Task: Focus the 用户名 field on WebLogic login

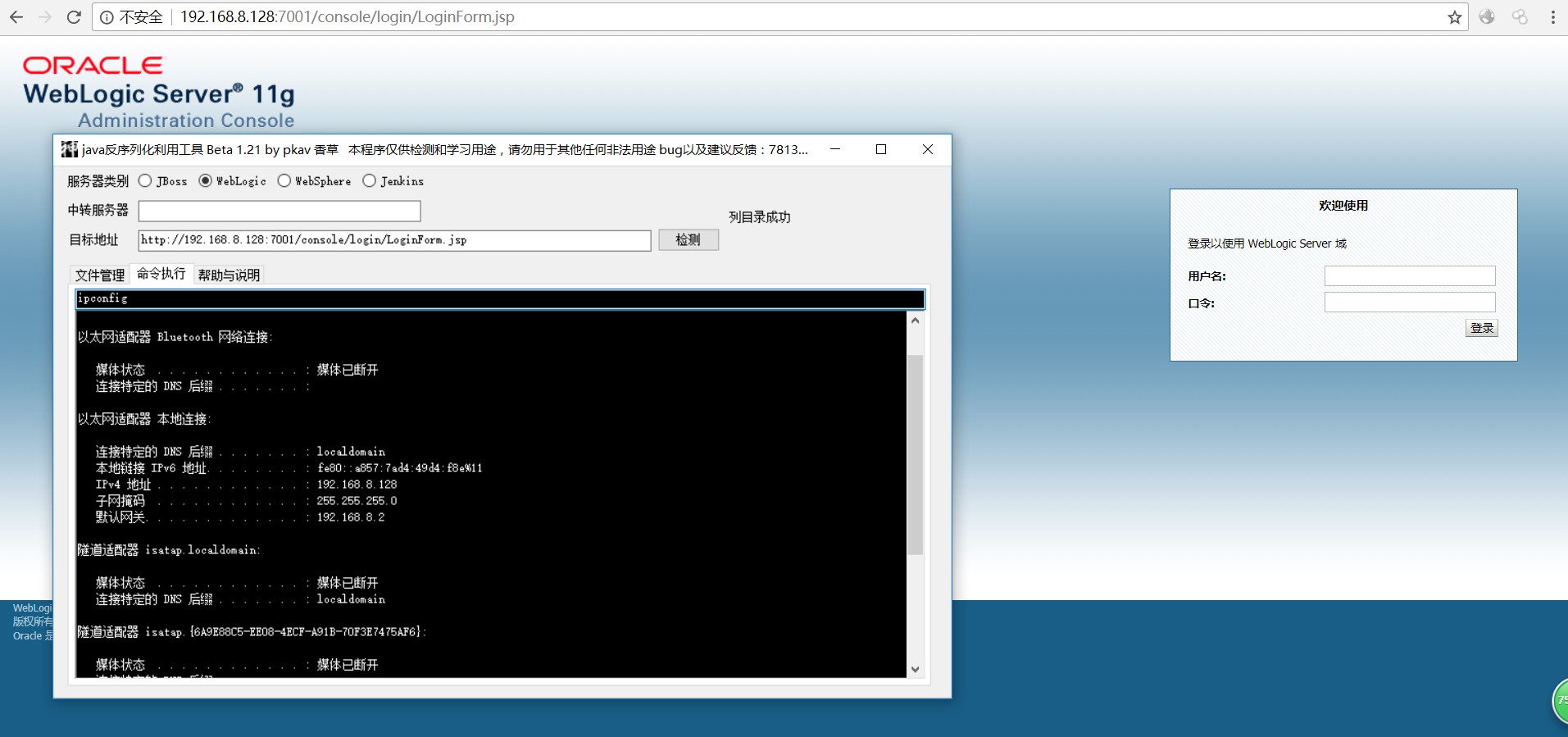Action: pos(1410,276)
